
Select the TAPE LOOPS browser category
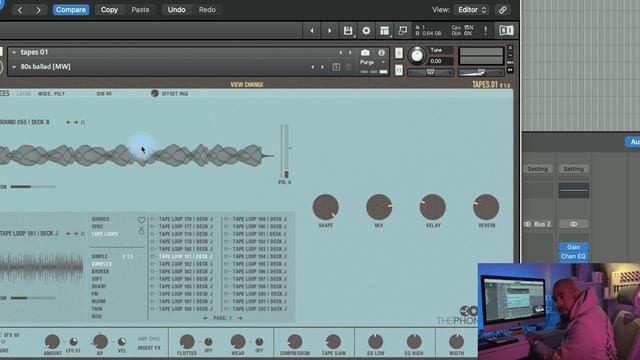(x=105, y=234)
